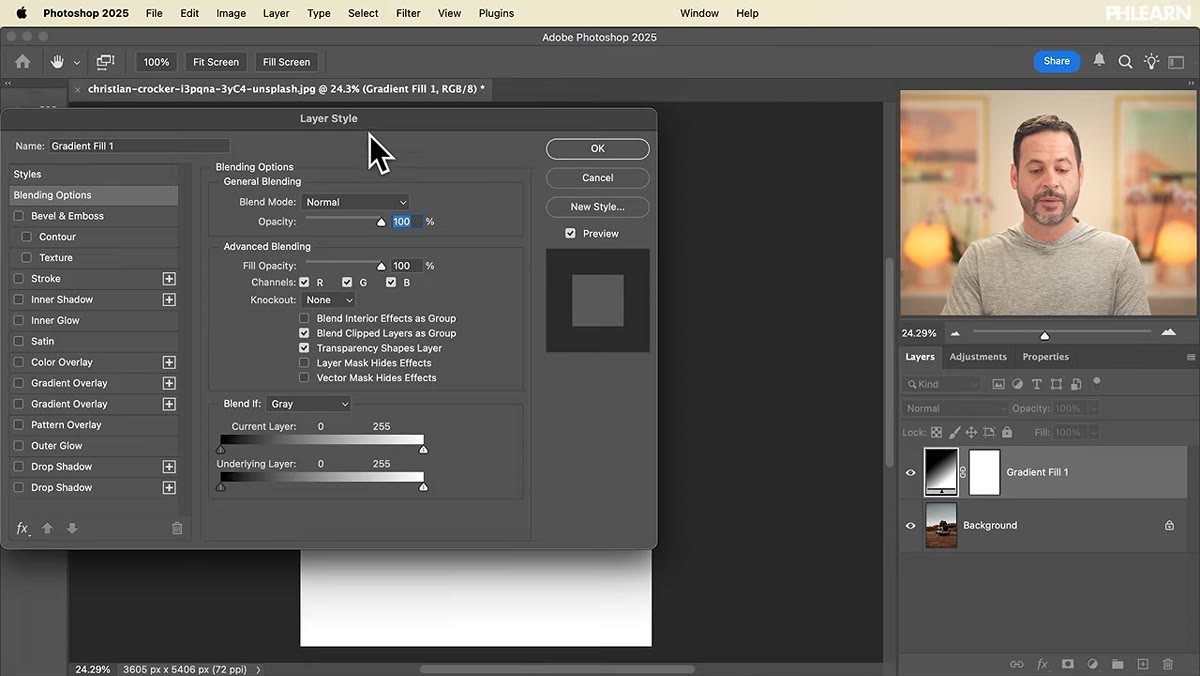Click delete layer trash icon in Layers panel
The width and height of the screenshot is (1200, 676).
tap(1168, 664)
